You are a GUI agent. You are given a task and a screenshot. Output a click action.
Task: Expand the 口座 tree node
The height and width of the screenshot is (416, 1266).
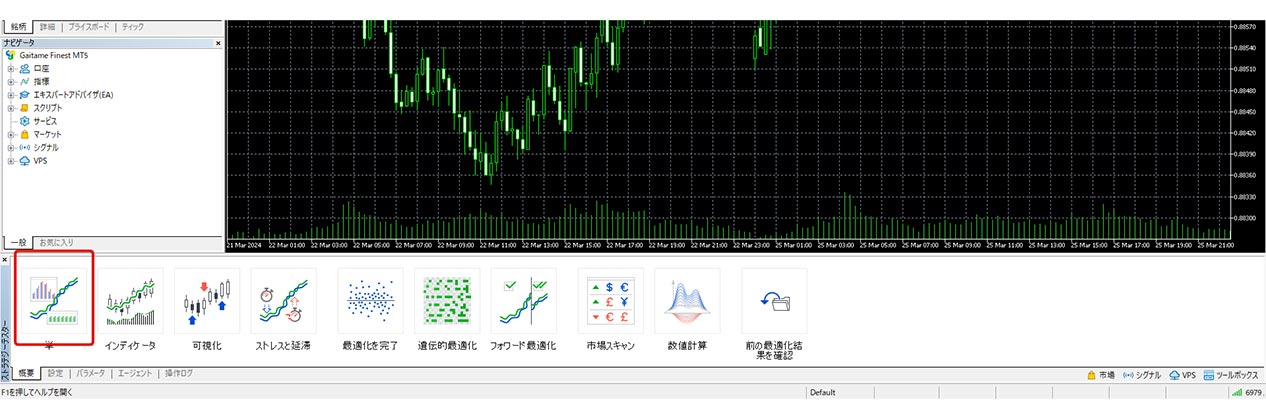coord(10,69)
